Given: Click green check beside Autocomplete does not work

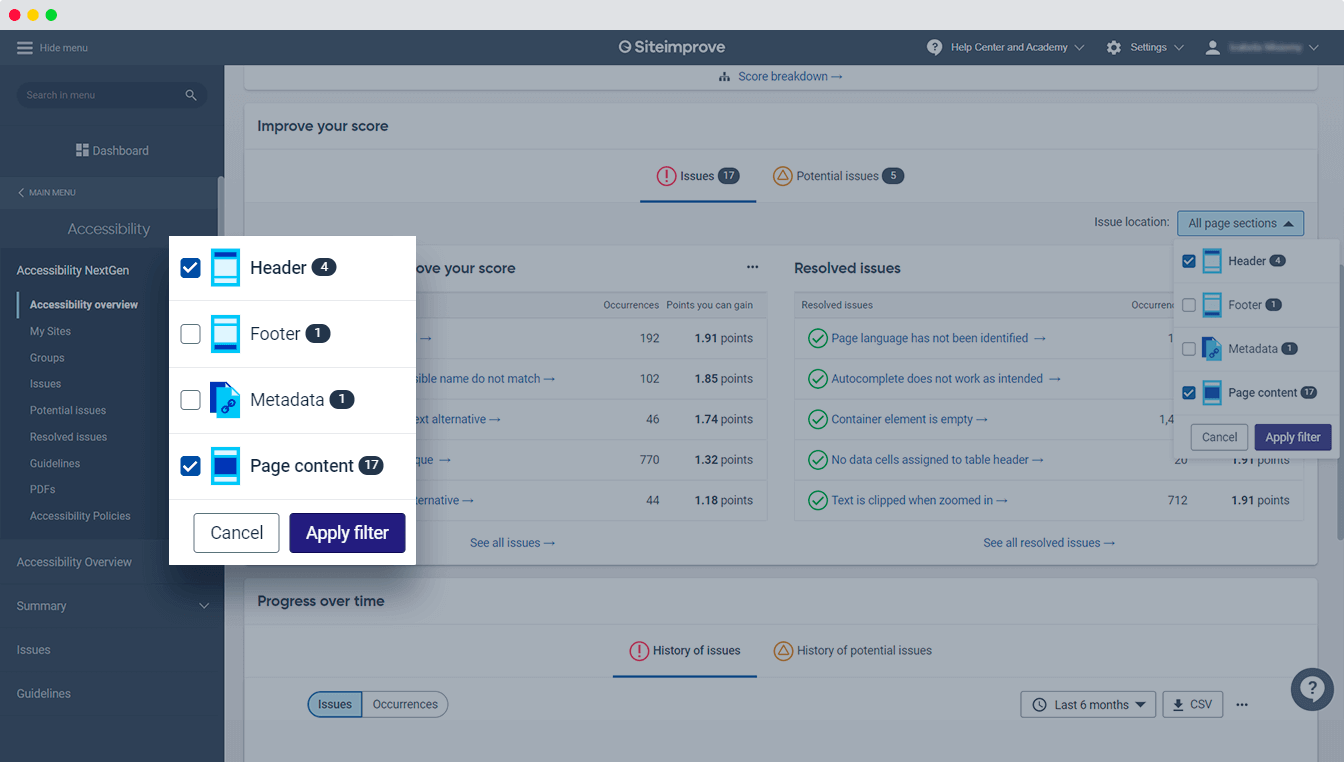Looking at the screenshot, I should pyautogui.click(x=817, y=379).
